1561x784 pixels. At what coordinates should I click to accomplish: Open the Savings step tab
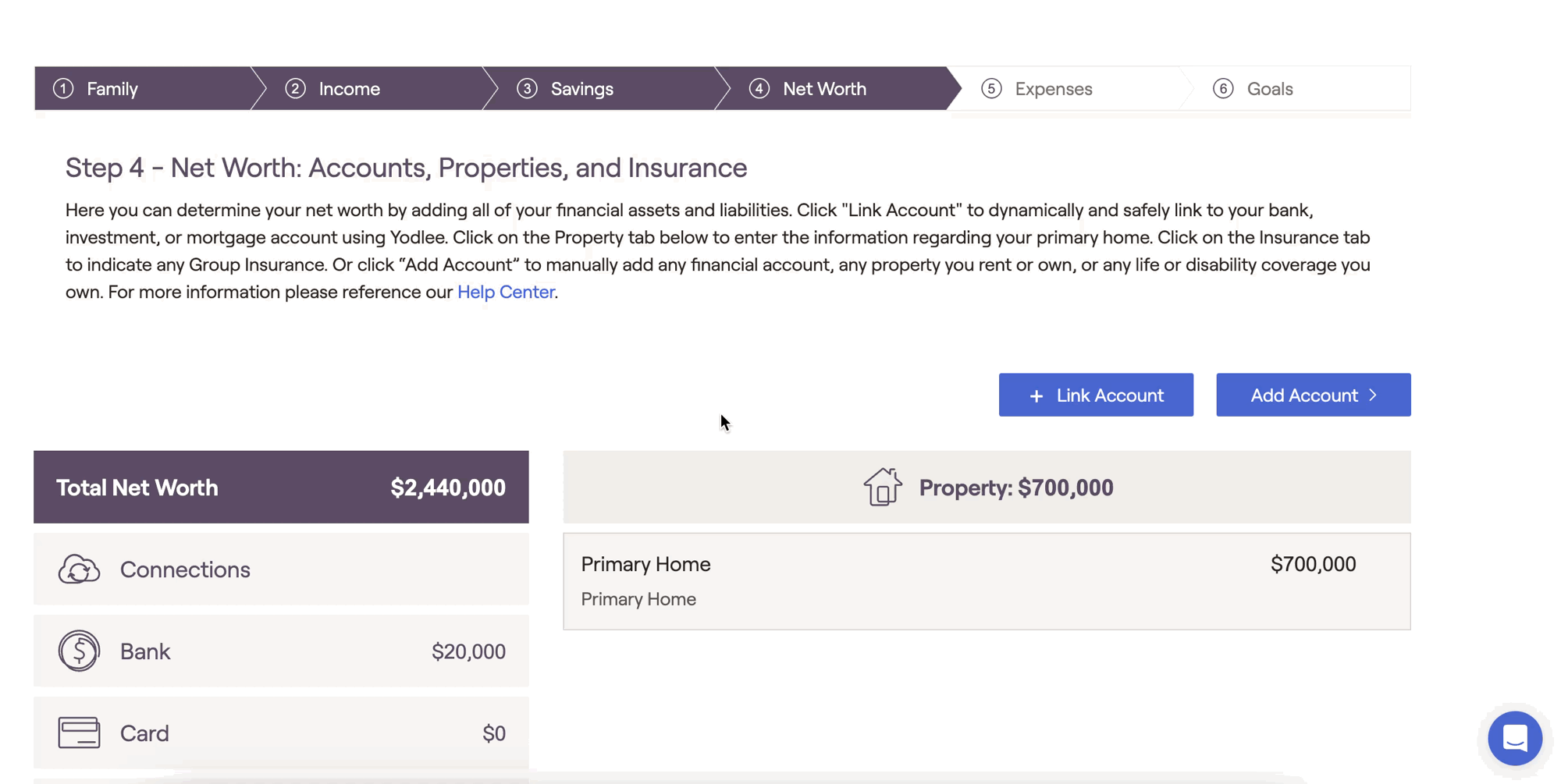tap(581, 88)
